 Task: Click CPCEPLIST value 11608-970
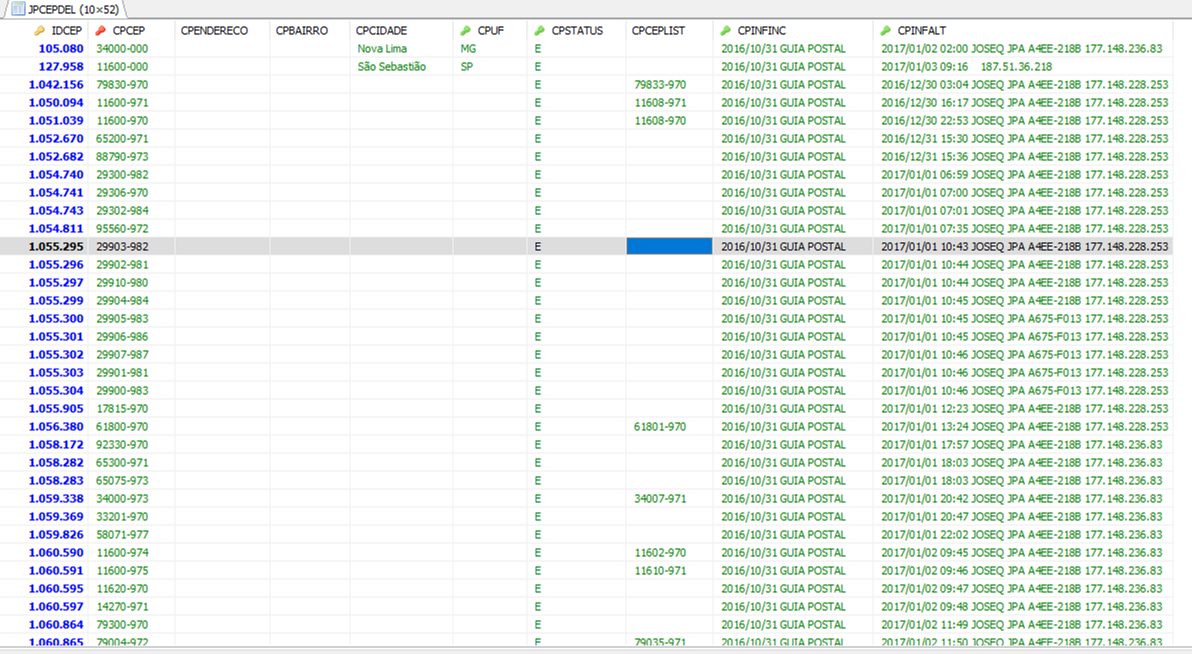[661, 121]
